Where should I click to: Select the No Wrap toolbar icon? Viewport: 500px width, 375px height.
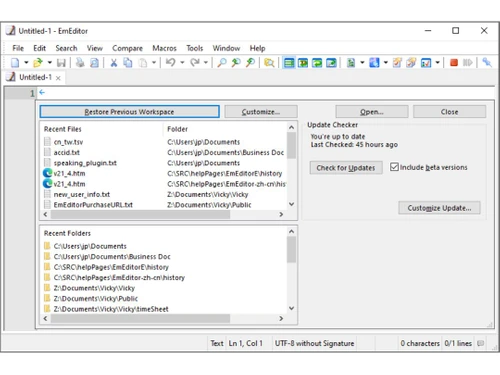click(x=289, y=63)
